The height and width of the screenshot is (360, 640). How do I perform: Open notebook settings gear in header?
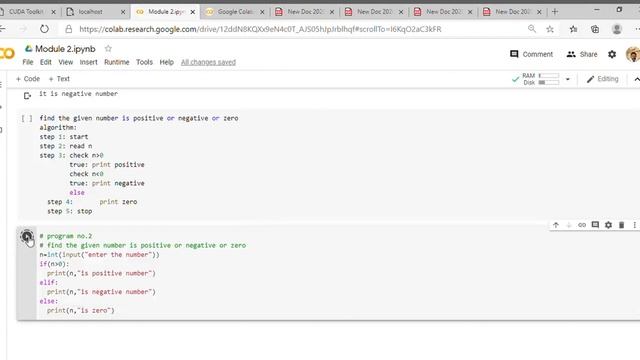coord(612,54)
